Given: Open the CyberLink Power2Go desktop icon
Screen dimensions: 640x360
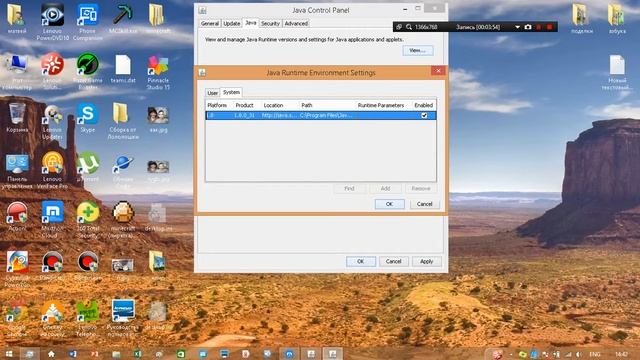Looking at the screenshot, I should (17, 268).
